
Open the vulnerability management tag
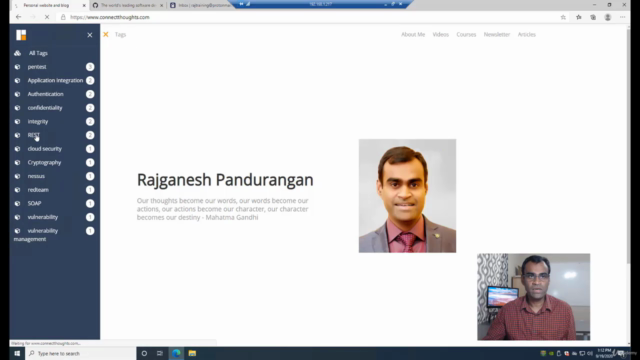click(x=36, y=235)
